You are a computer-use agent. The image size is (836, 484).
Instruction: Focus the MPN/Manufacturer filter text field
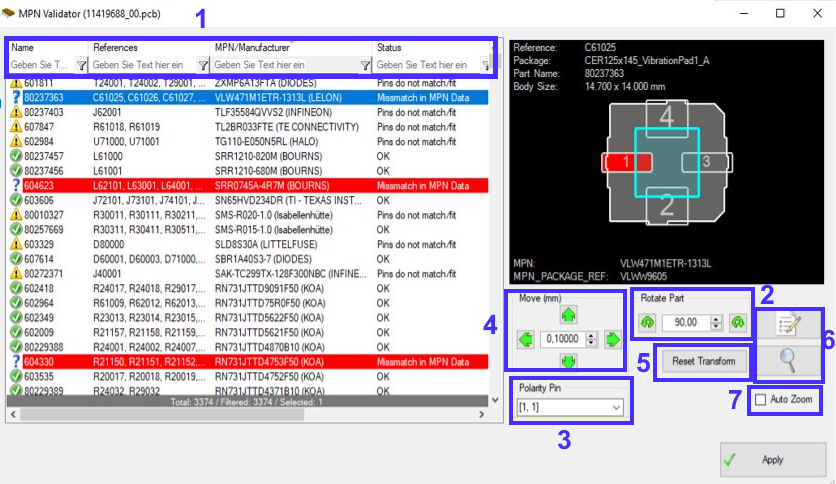click(x=286, y=65)
